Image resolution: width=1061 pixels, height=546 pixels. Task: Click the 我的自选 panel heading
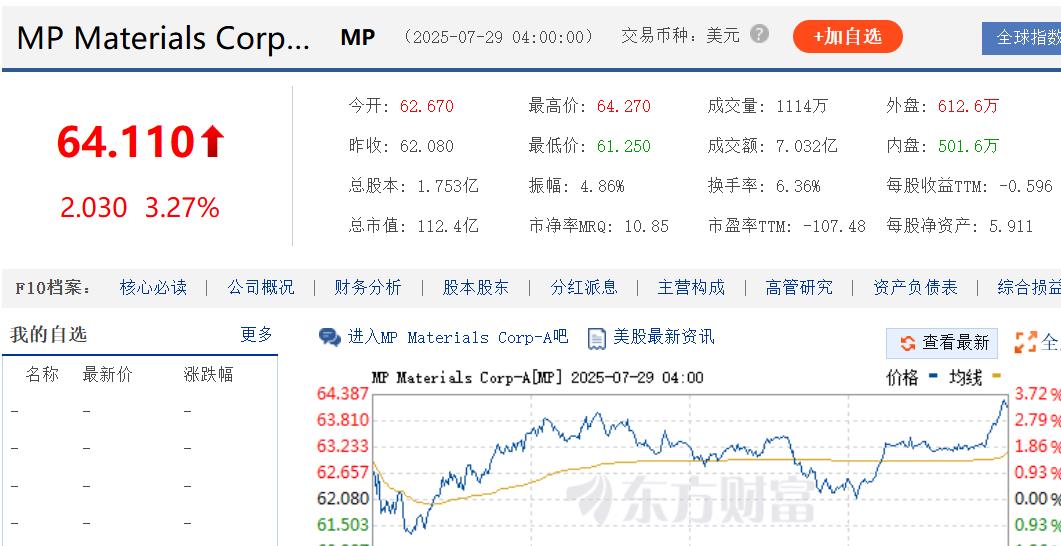(49, 335)
